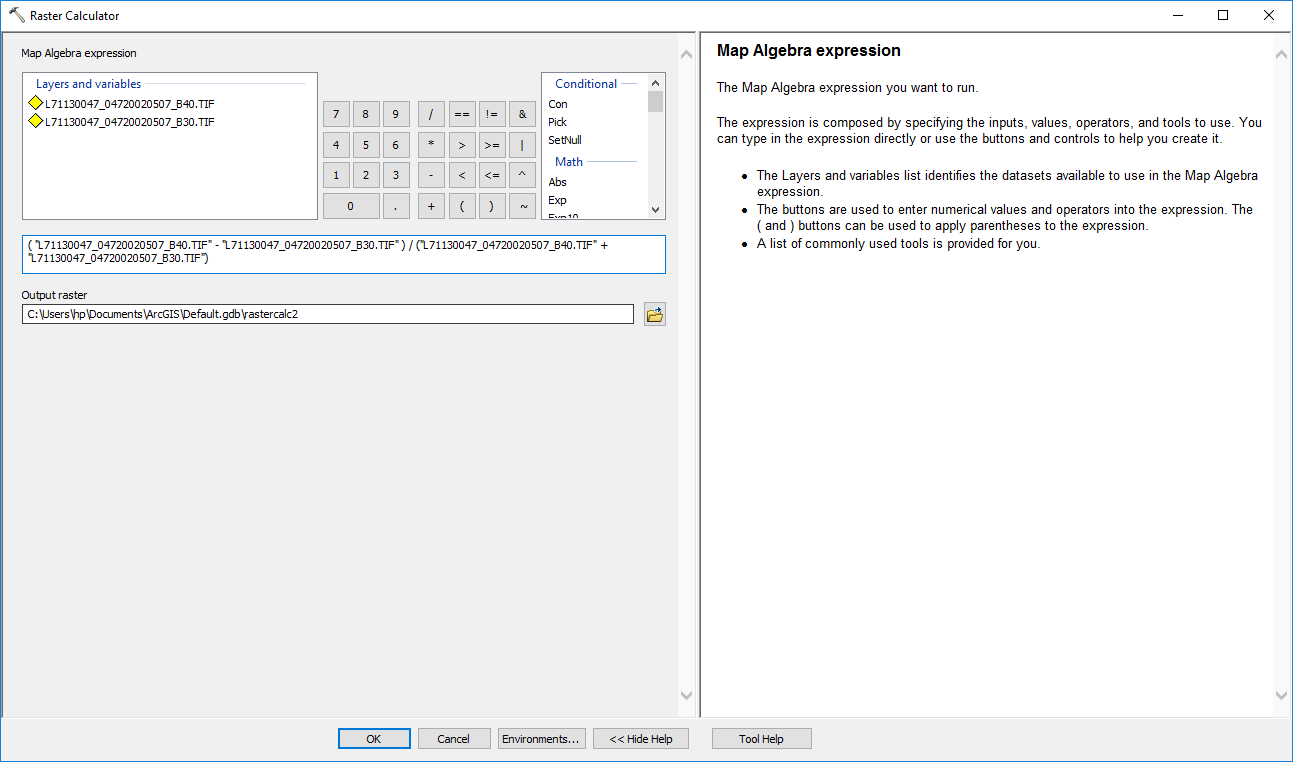Insert the Boolean And (&) operator
The image size is (1293, 762).
click(x=522, y=114)
